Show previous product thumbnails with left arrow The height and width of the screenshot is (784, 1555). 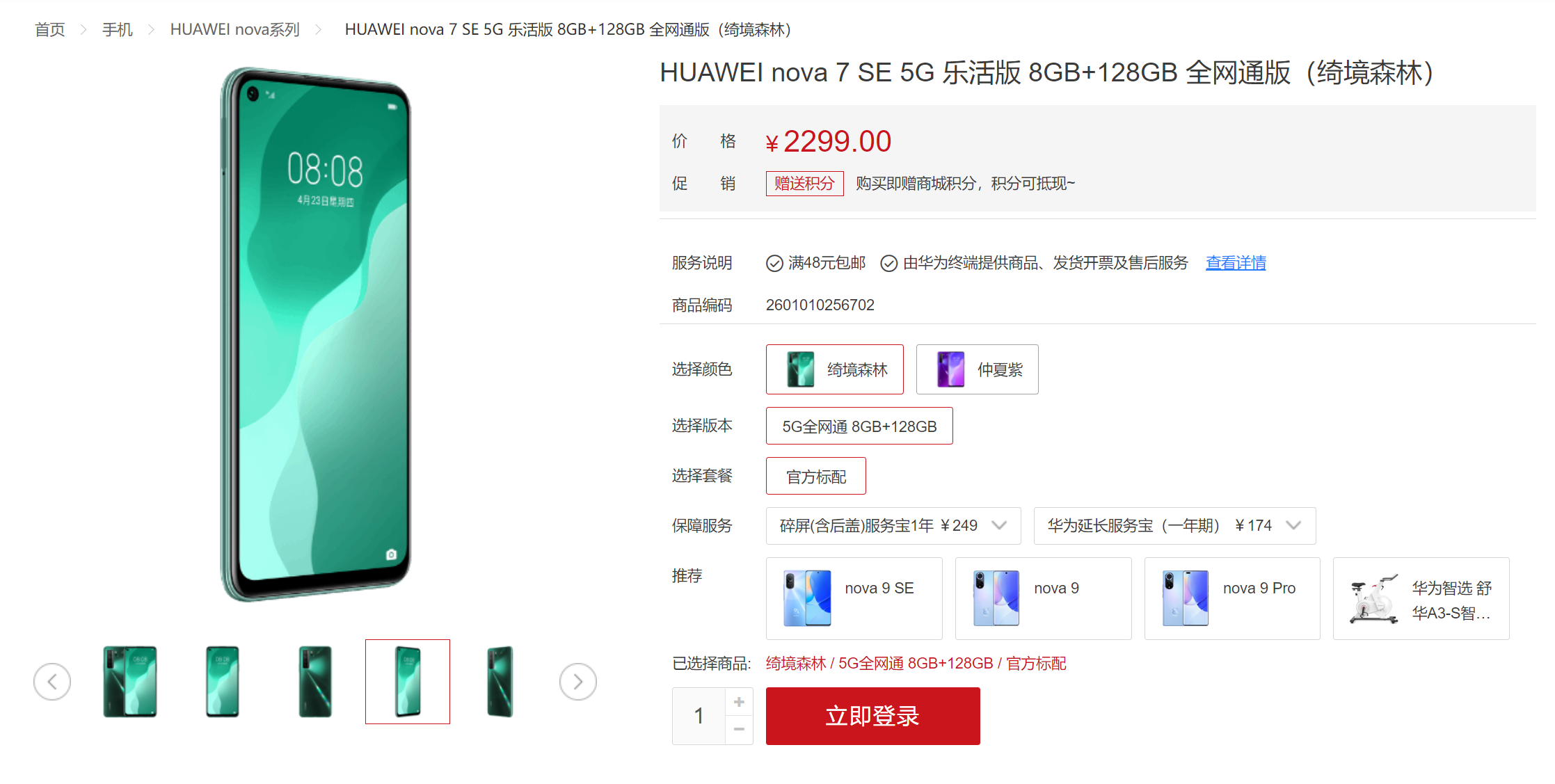pyautogui.click(x=52, y=682)
